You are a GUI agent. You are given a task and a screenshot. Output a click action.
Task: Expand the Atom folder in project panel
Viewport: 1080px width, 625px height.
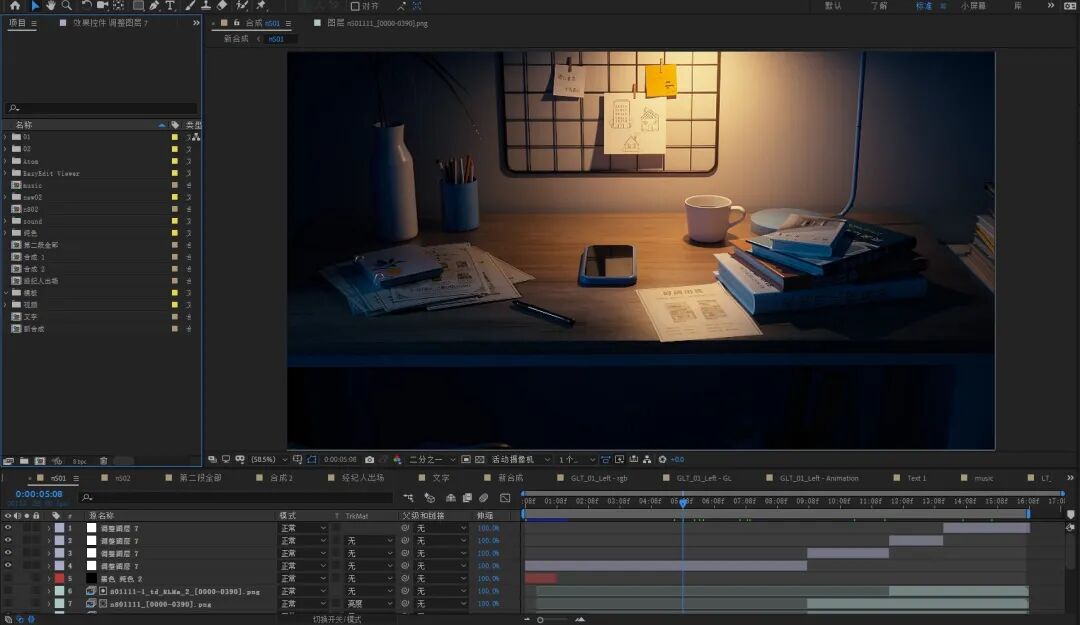[6, 161]
